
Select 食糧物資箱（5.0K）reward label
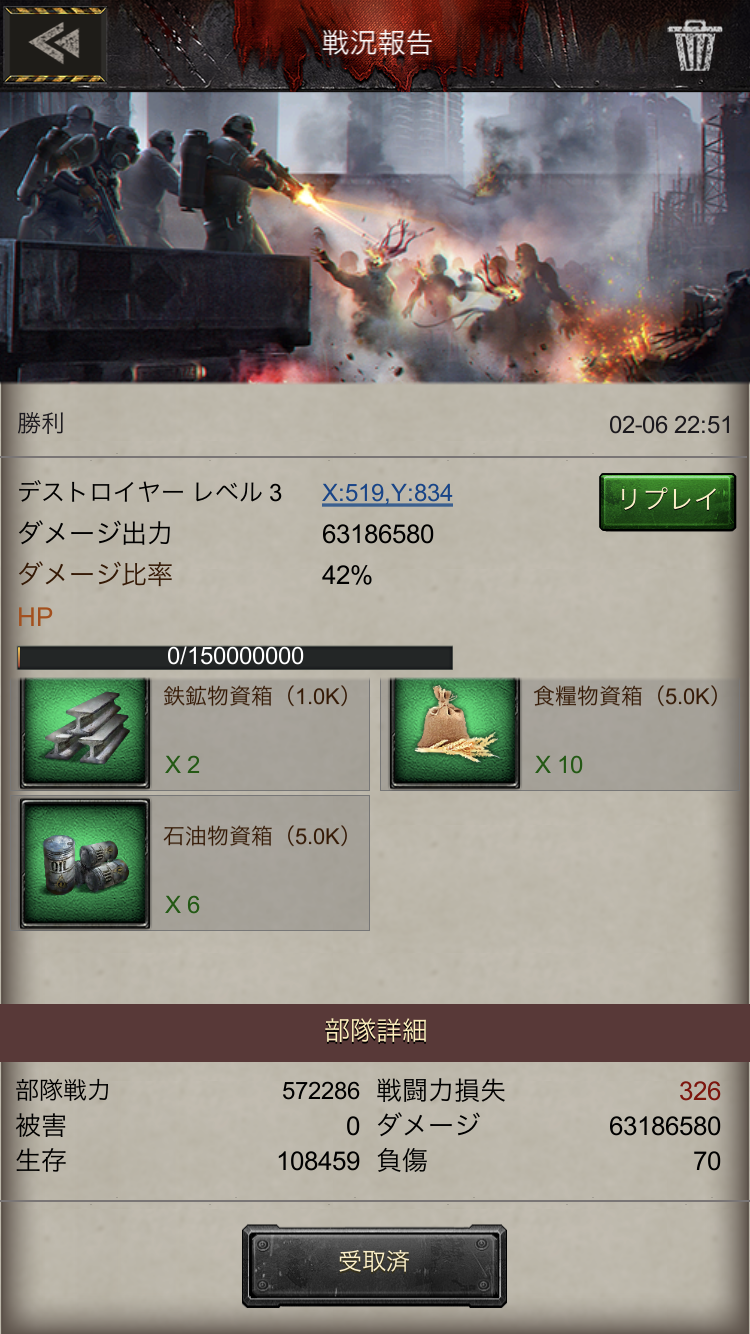point(629,696)
